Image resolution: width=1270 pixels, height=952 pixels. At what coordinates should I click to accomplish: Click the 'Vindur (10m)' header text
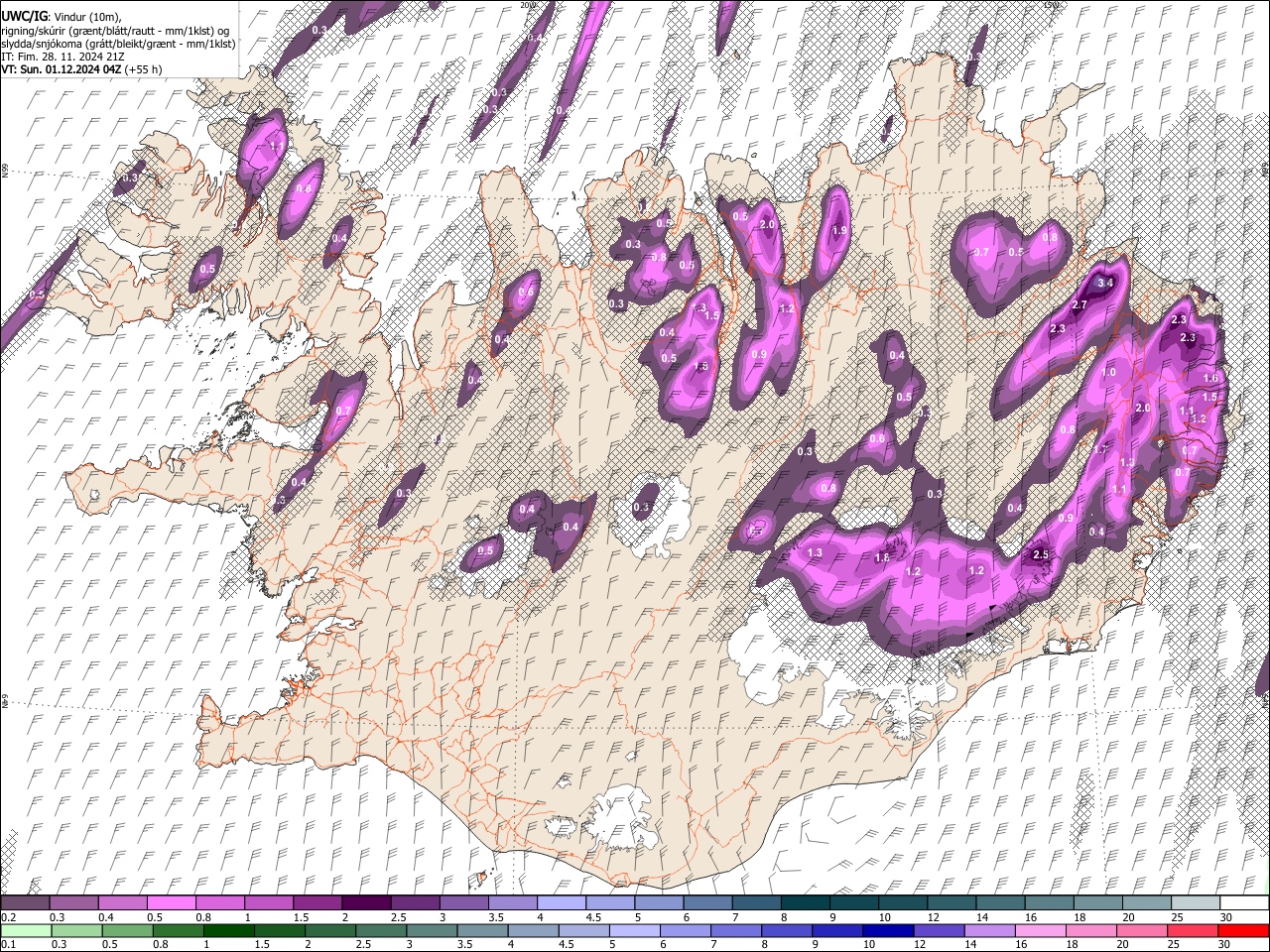[87, 17]
